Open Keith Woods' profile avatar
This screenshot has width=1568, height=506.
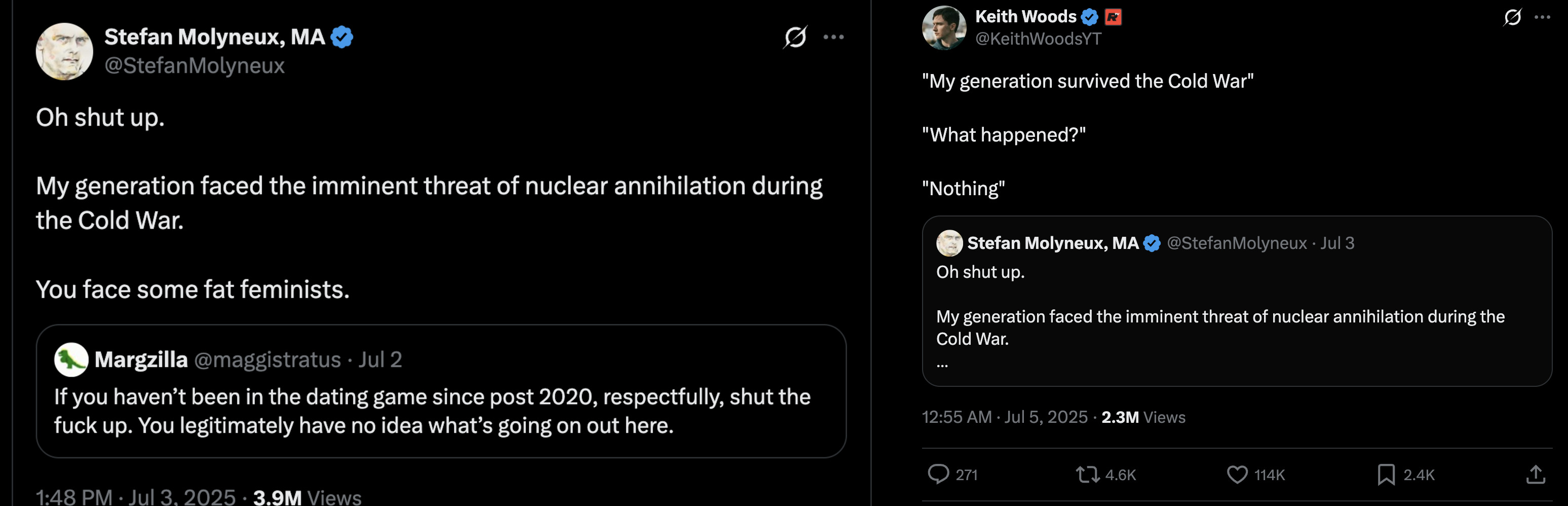click(x=944, y=28)
